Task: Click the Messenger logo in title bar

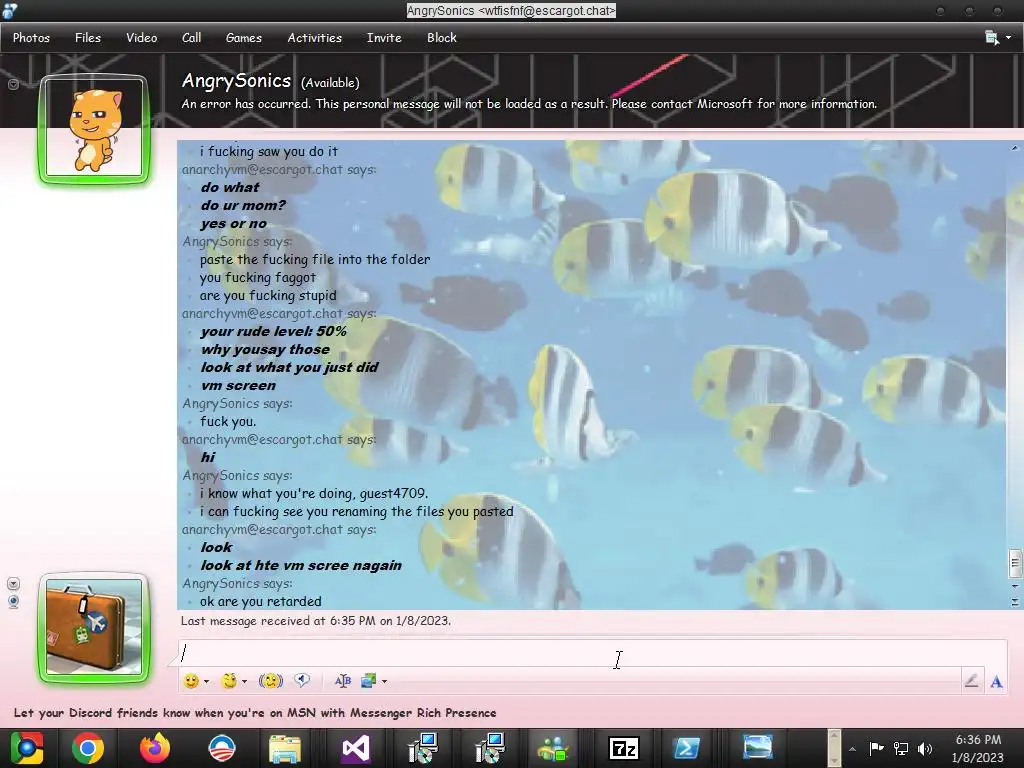Action: pyautogui.click(x=10, y=10)
